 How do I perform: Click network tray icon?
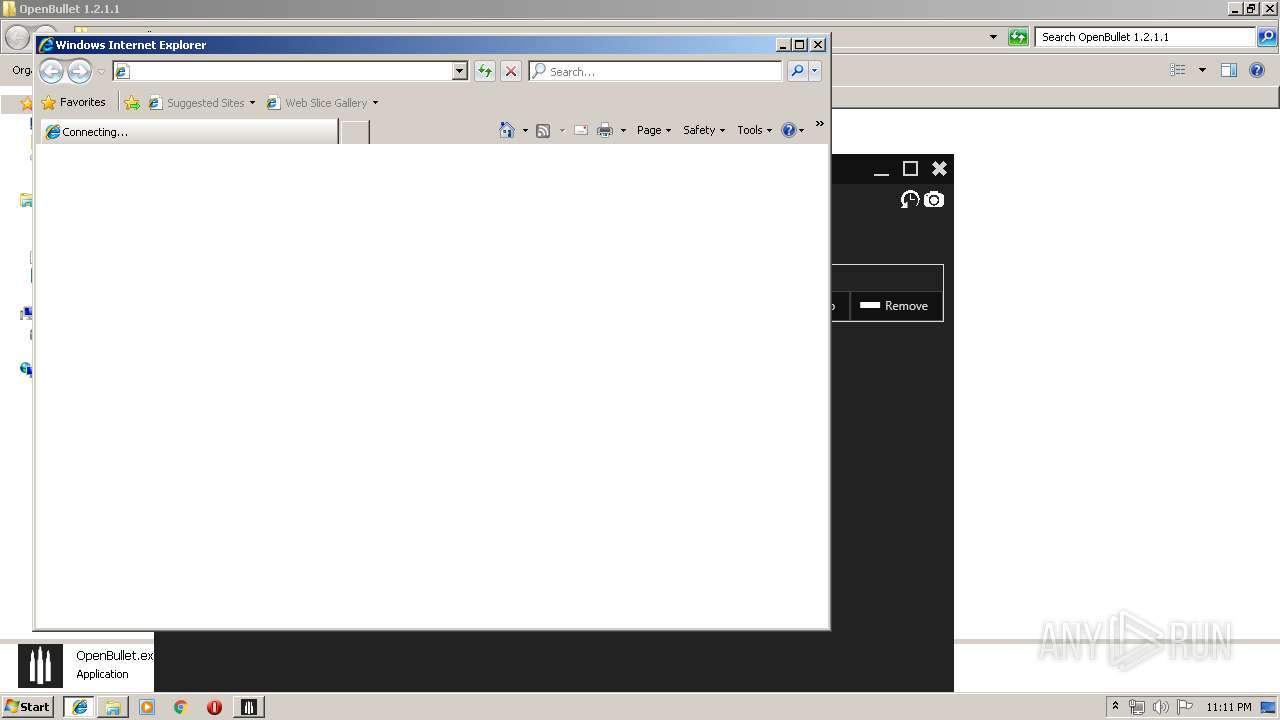click(1137, 707)
